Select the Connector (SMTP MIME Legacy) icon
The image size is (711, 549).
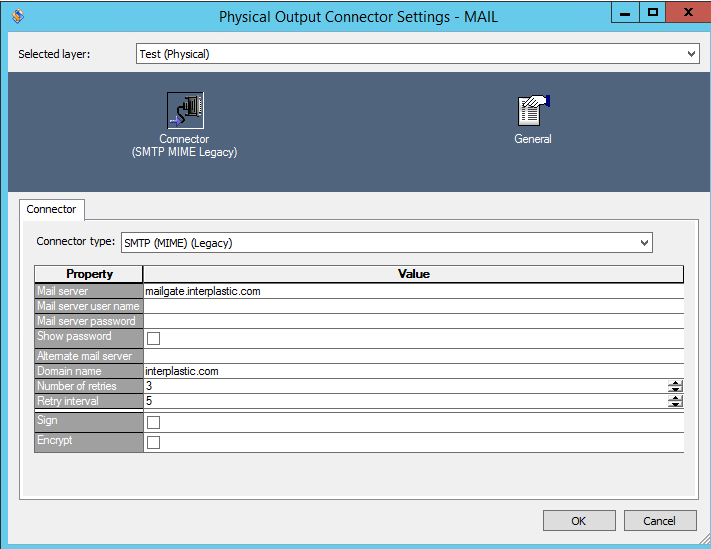(x=185, y=110)
